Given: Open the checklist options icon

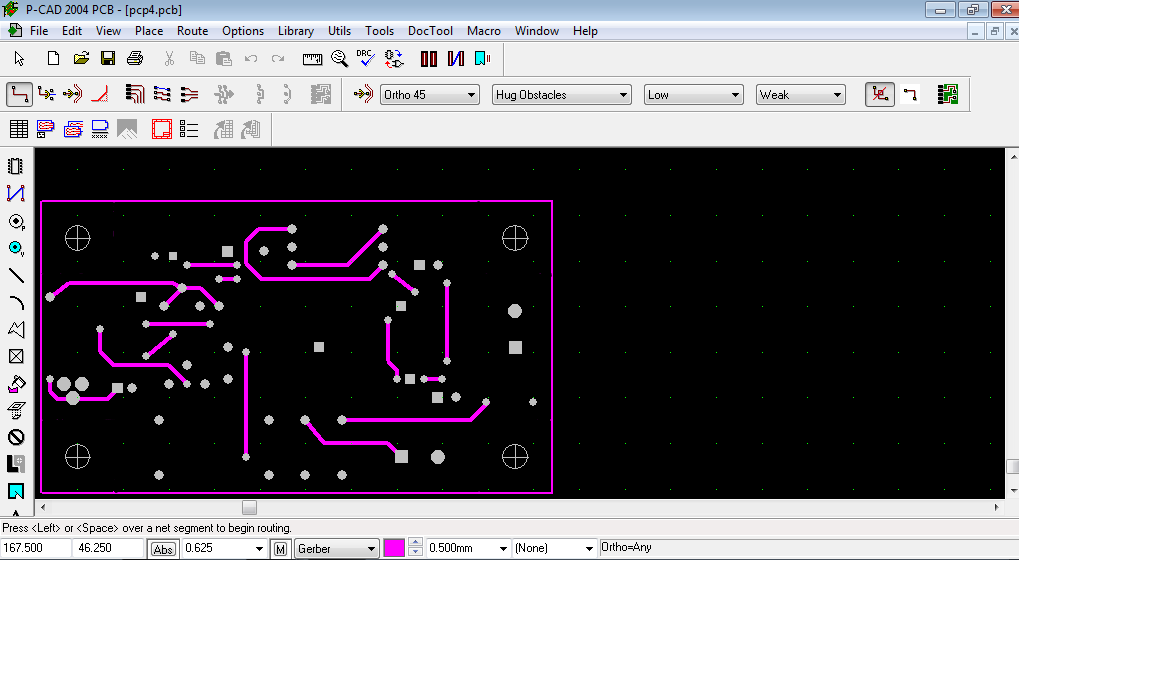Looking at the screenshot, I should 189,130.
